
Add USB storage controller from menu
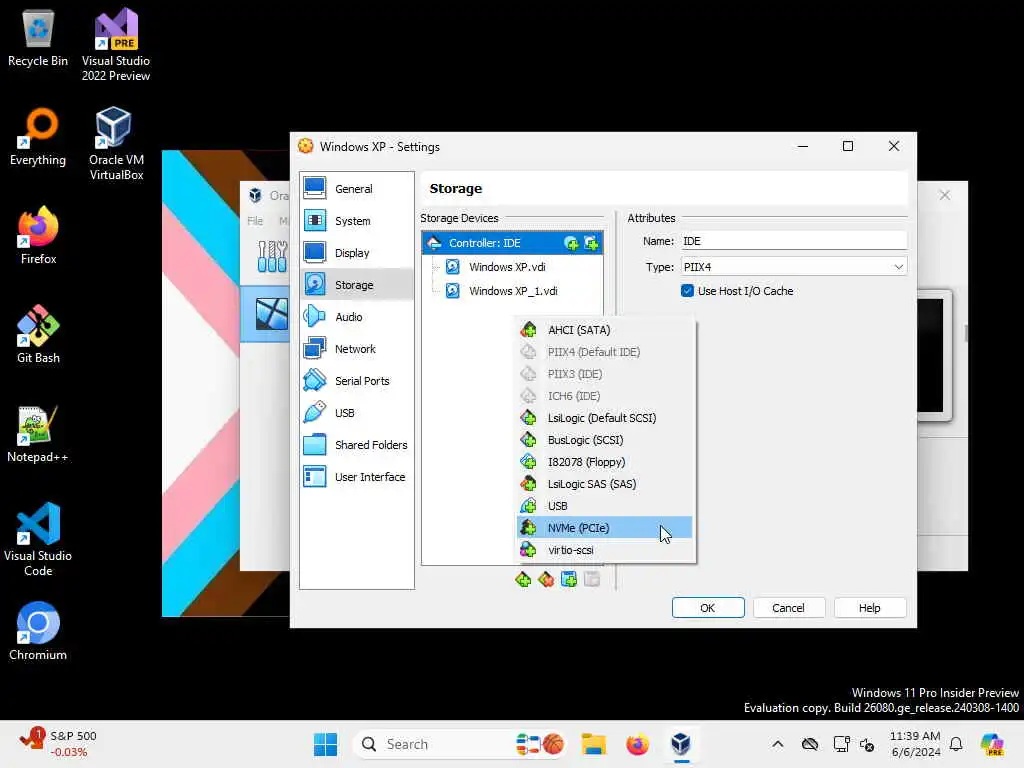point(604,506)
